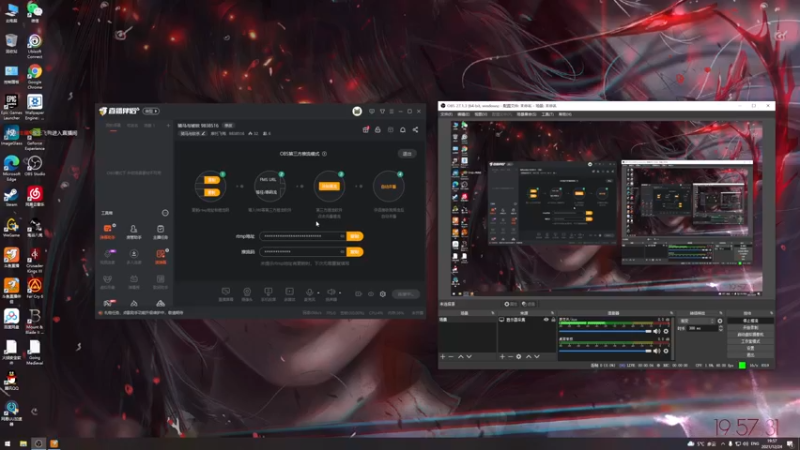Image resolution: width=800 pixels, height=450 pixels.
Task: Mute second audio track speaker in OBS mixer
Action: tap(657, 351)
